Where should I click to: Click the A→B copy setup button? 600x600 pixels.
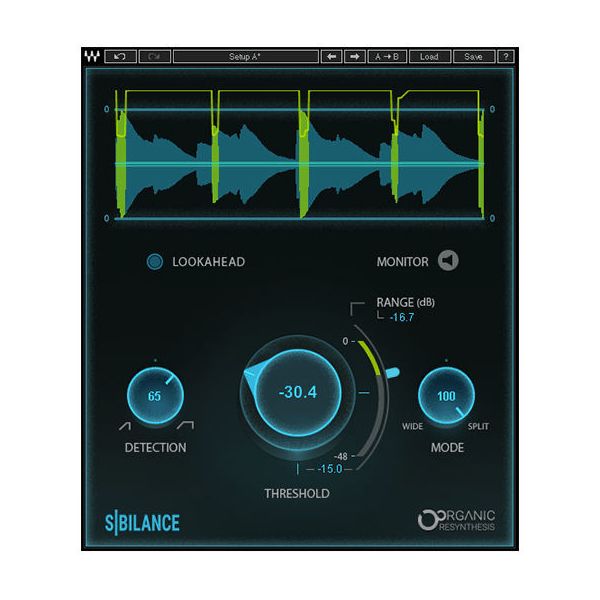point(387,57)
